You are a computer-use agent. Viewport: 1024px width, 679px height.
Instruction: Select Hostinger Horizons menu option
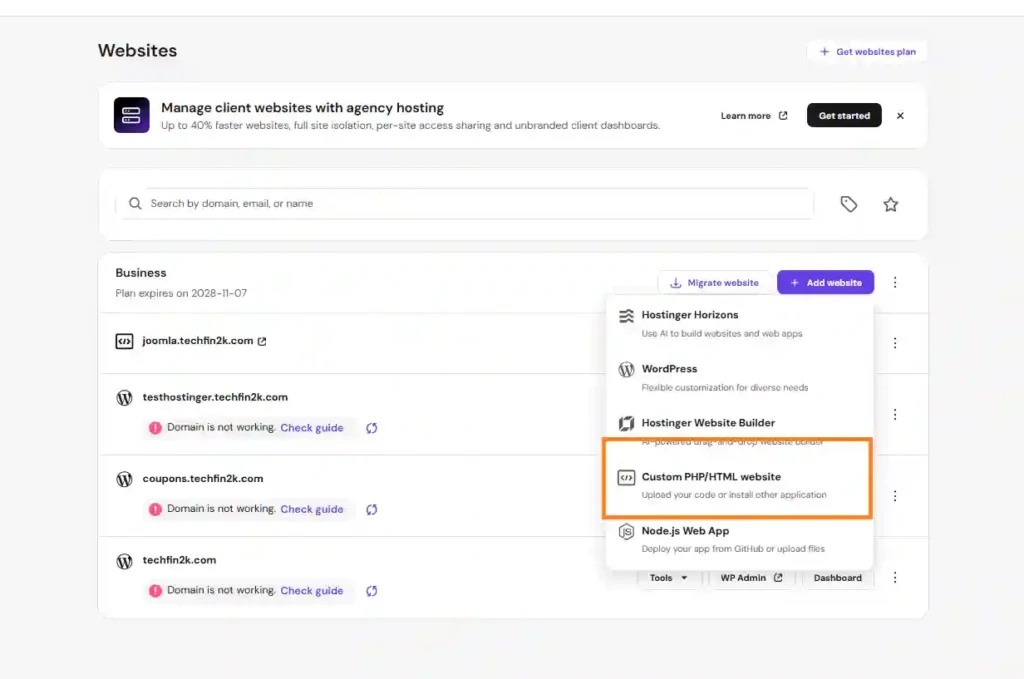pyautogui.click(x=739, y=323)
